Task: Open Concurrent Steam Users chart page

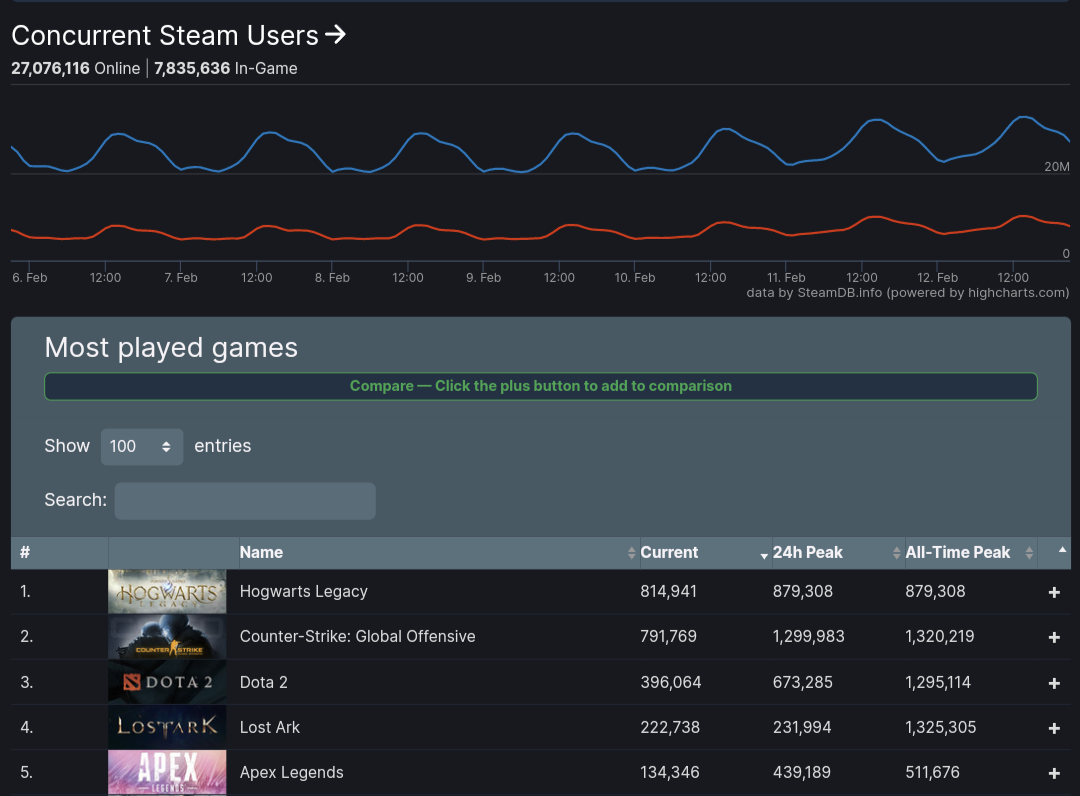Action: click(178, 36)
